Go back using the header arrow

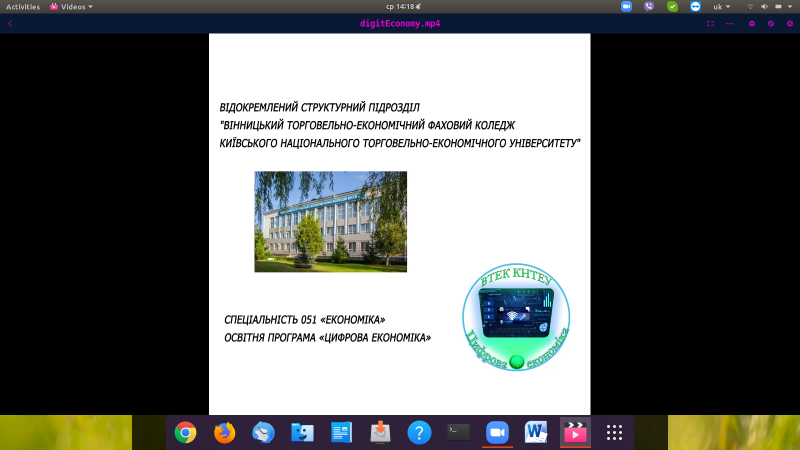10,23
